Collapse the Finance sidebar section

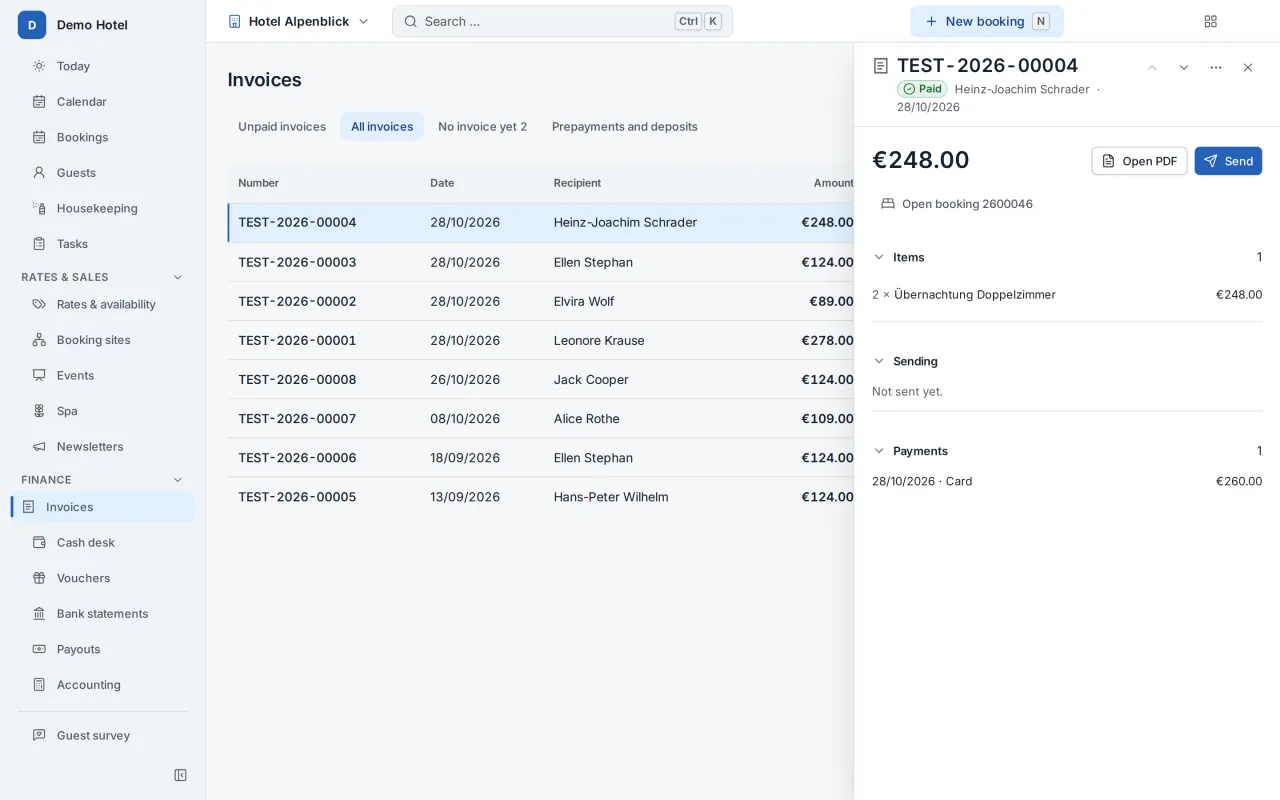pyautogui.click(x=178, y=480)
